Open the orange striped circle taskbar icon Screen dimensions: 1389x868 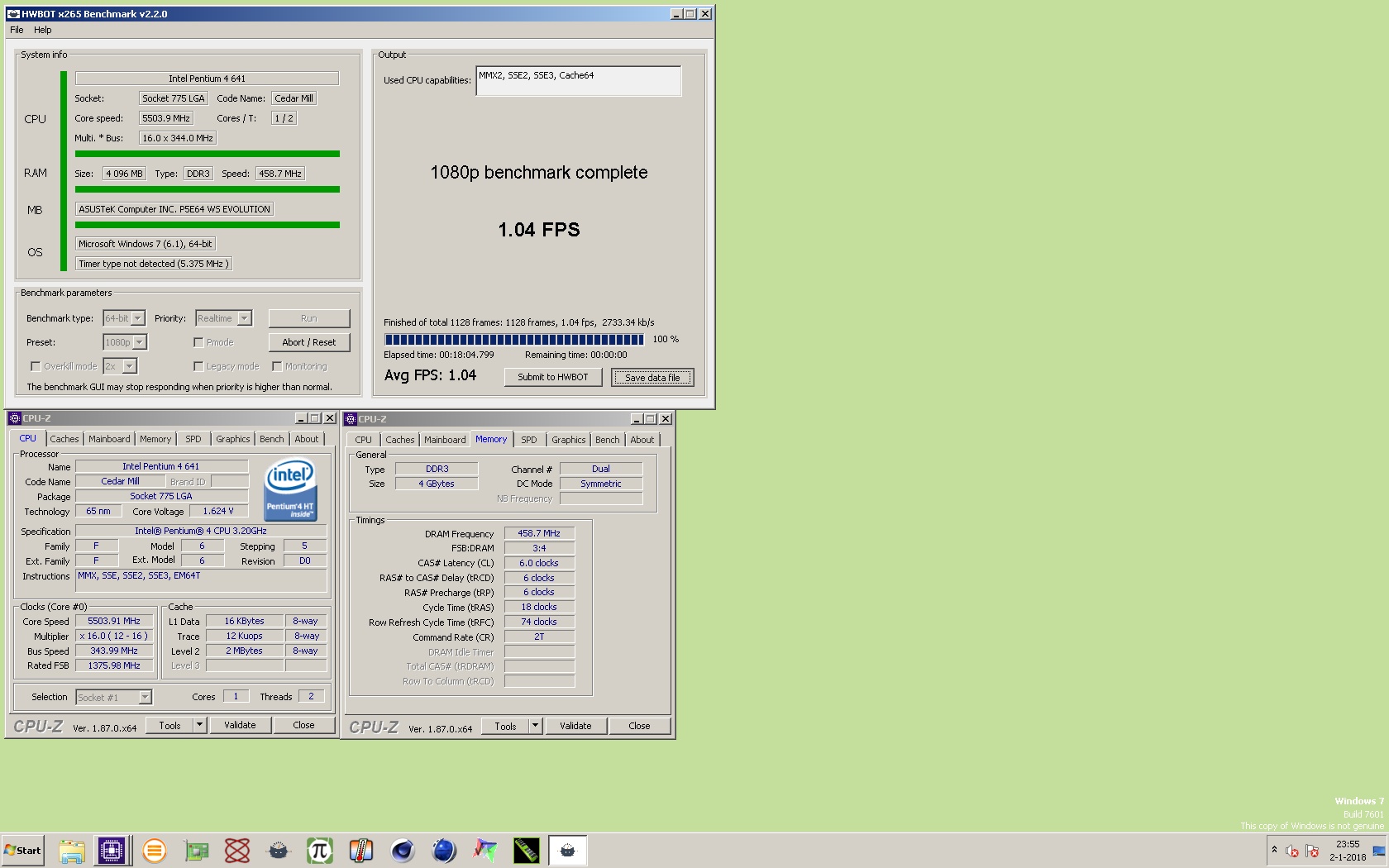click(155, 851)
